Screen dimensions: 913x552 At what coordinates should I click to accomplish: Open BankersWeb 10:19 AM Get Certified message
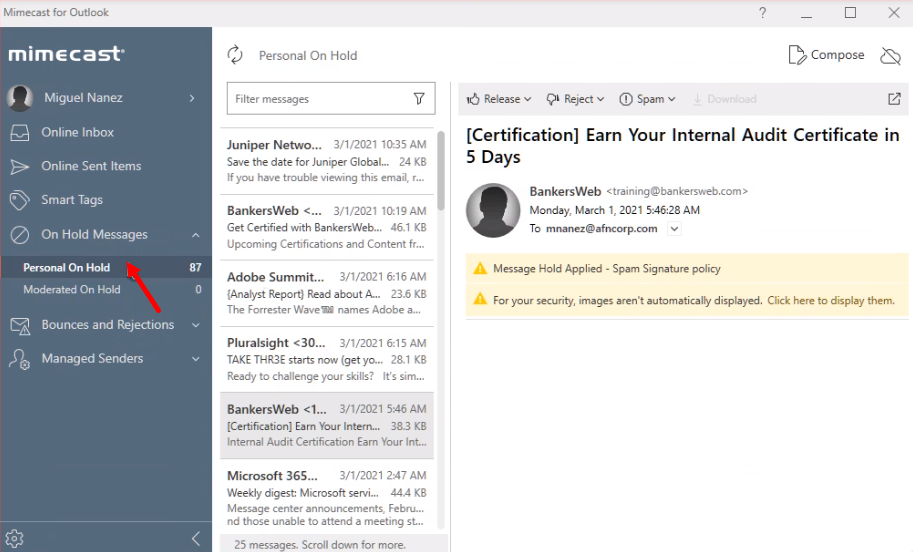pos(327,227)
